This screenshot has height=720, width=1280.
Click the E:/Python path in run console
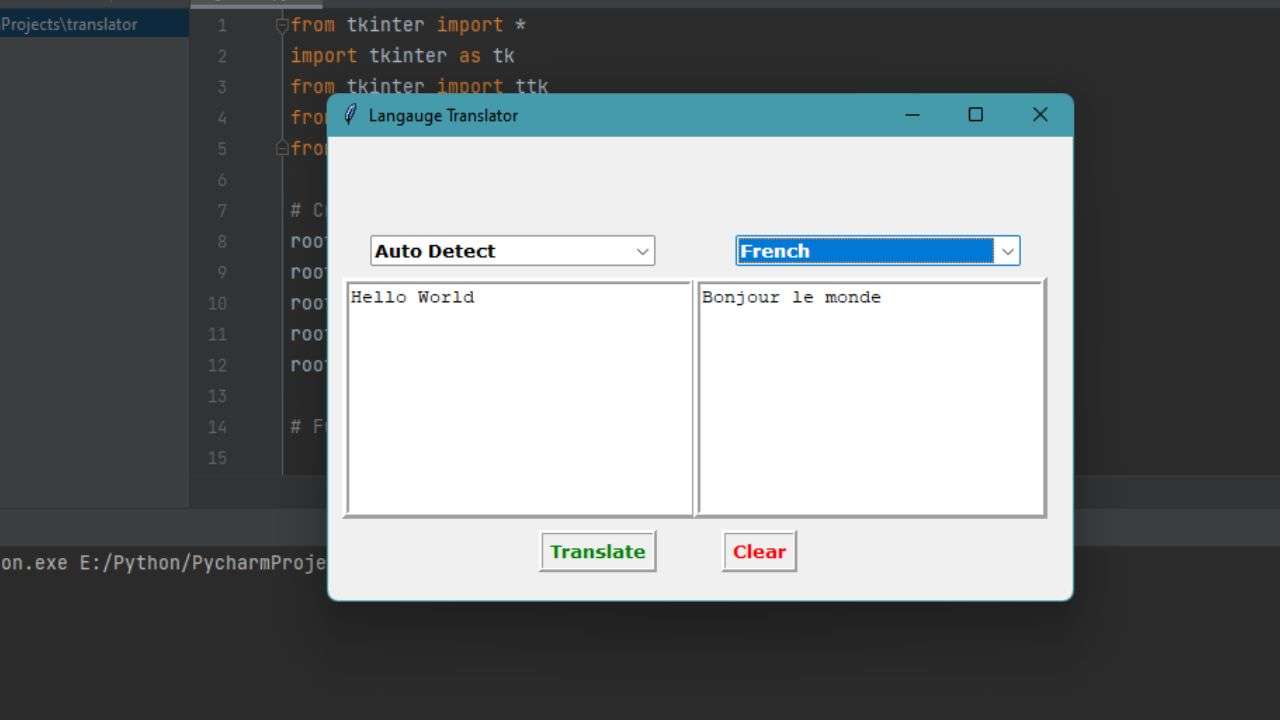click(x=200, y=563)
